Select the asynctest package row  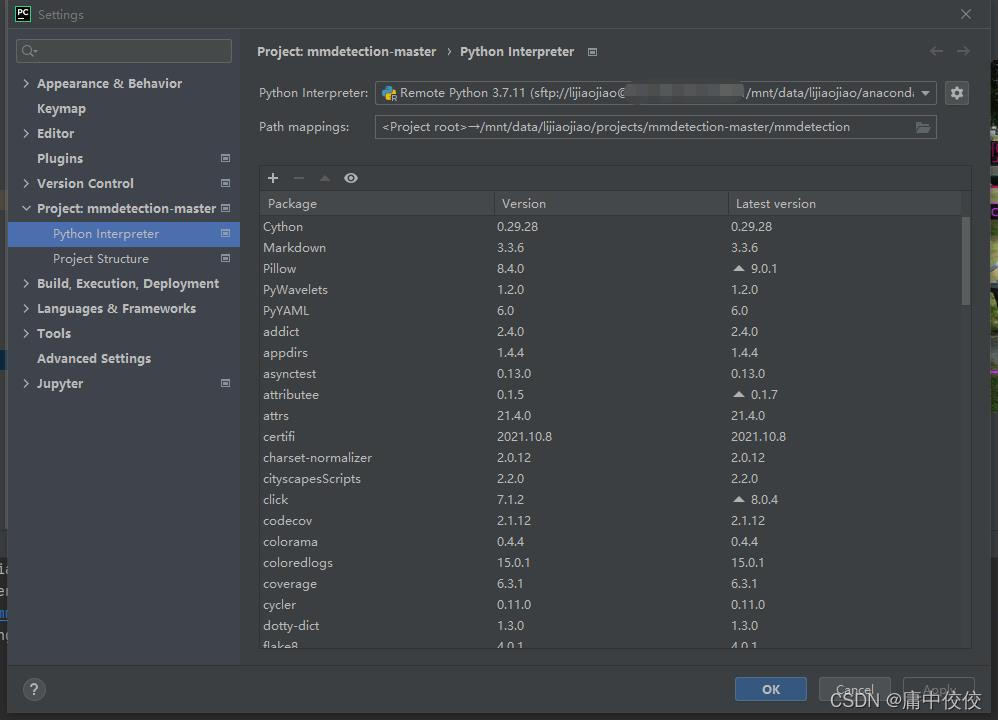click(x=611, y=374)
